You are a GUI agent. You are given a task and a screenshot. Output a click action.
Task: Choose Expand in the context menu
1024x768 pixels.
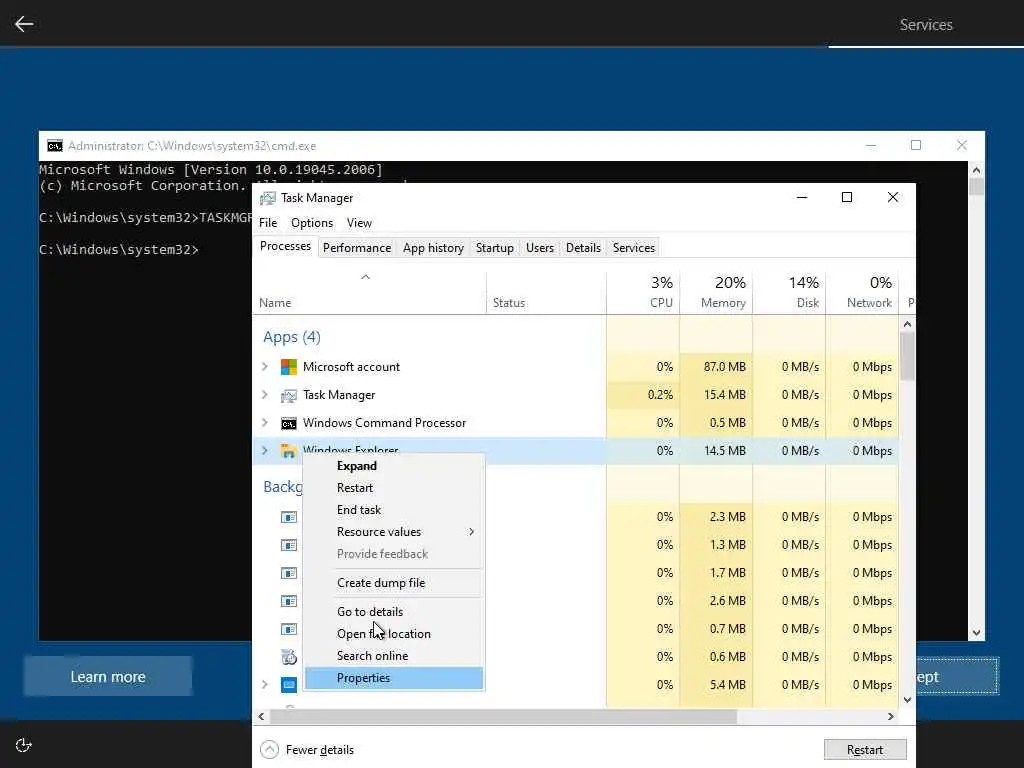pos(394,466)
